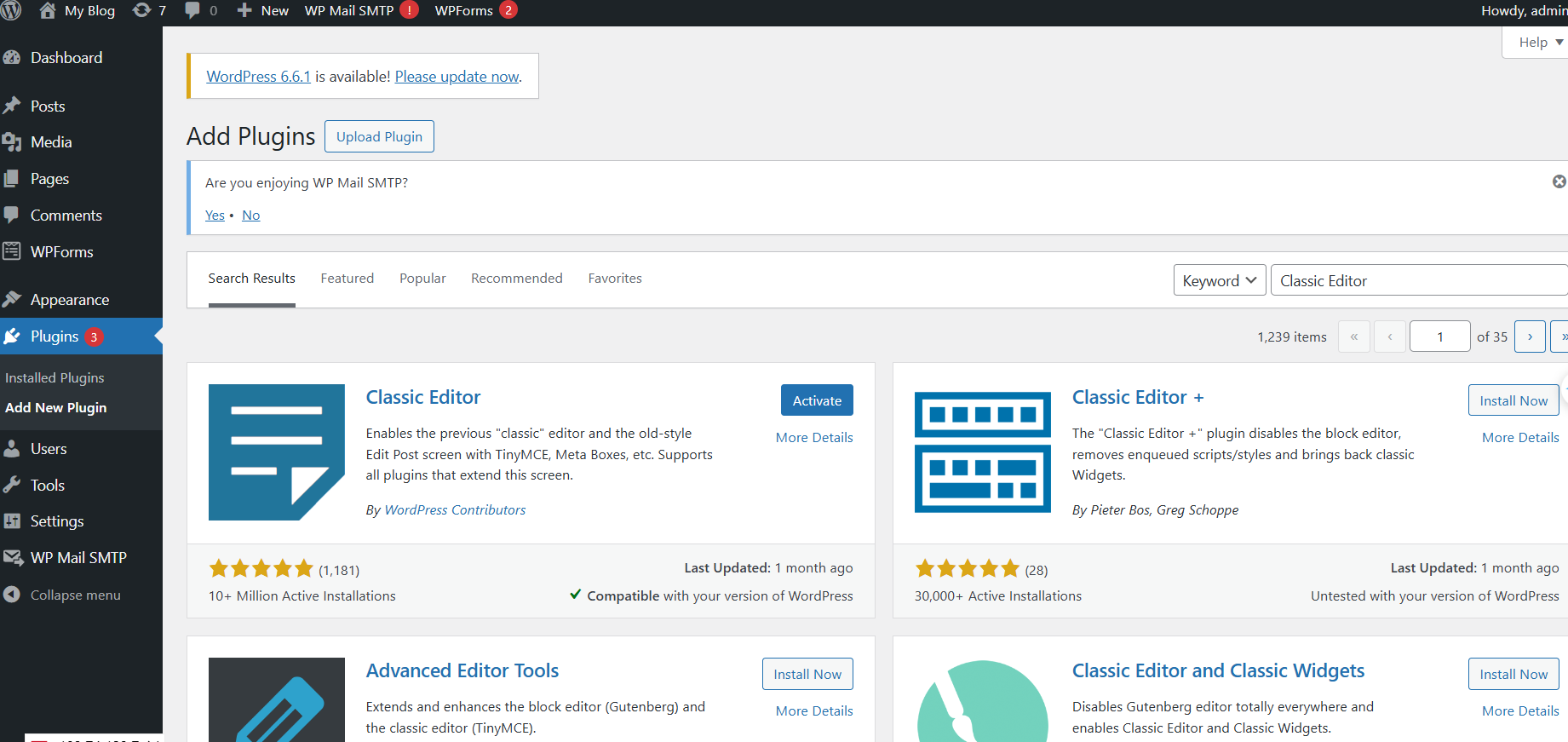The height and width of the screenshot is (742, 1568).
Task: Install Classic Editor and Classic Widgets plugin
Action: tap(1513, 674)
